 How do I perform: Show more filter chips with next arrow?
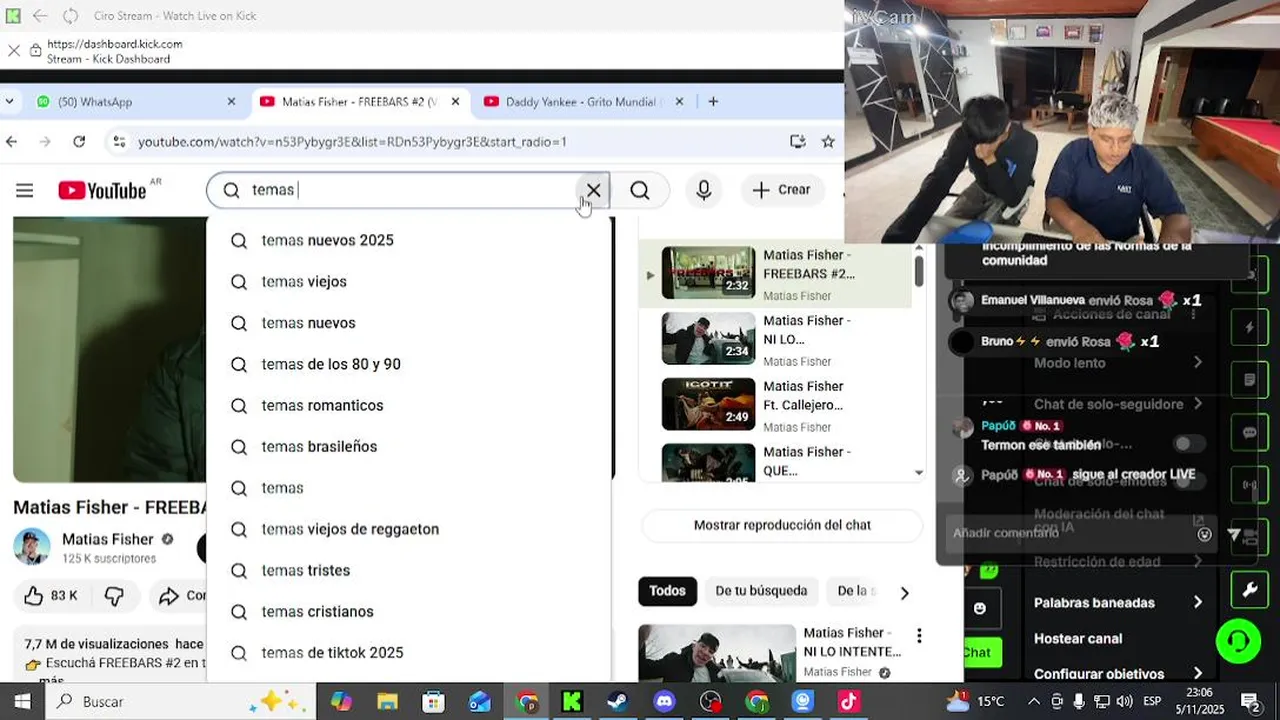click(904, 593)
